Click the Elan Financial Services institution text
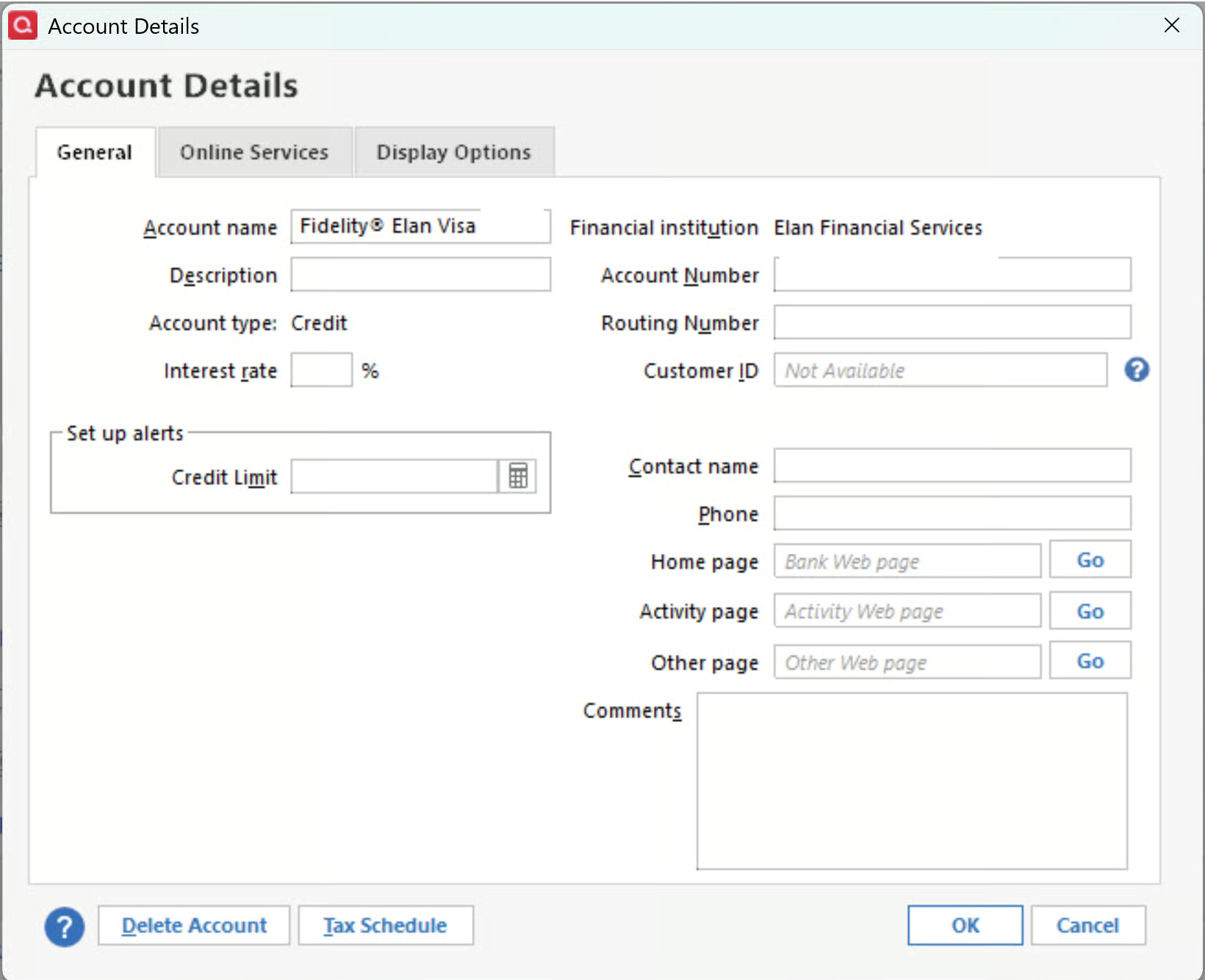 [878, 228]
